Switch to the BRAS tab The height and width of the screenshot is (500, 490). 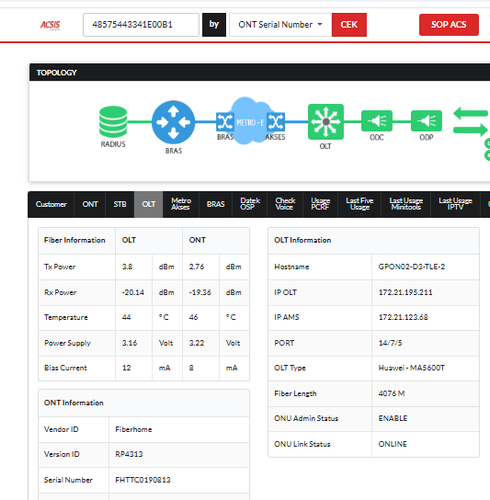(216, 204)
